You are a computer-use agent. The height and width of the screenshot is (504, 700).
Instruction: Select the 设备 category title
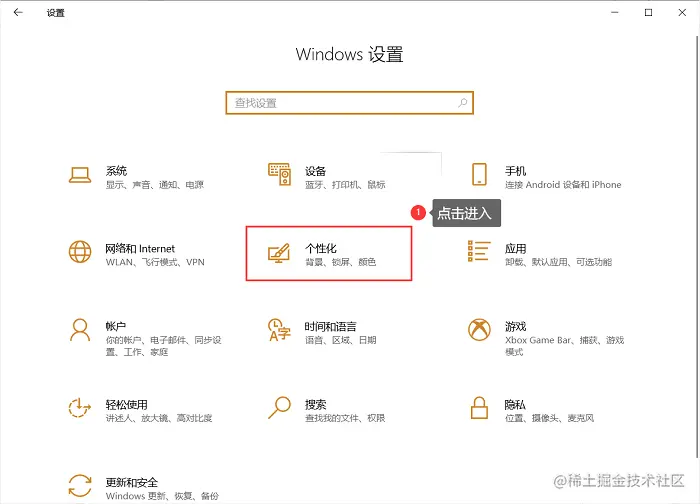pos(316,171)
